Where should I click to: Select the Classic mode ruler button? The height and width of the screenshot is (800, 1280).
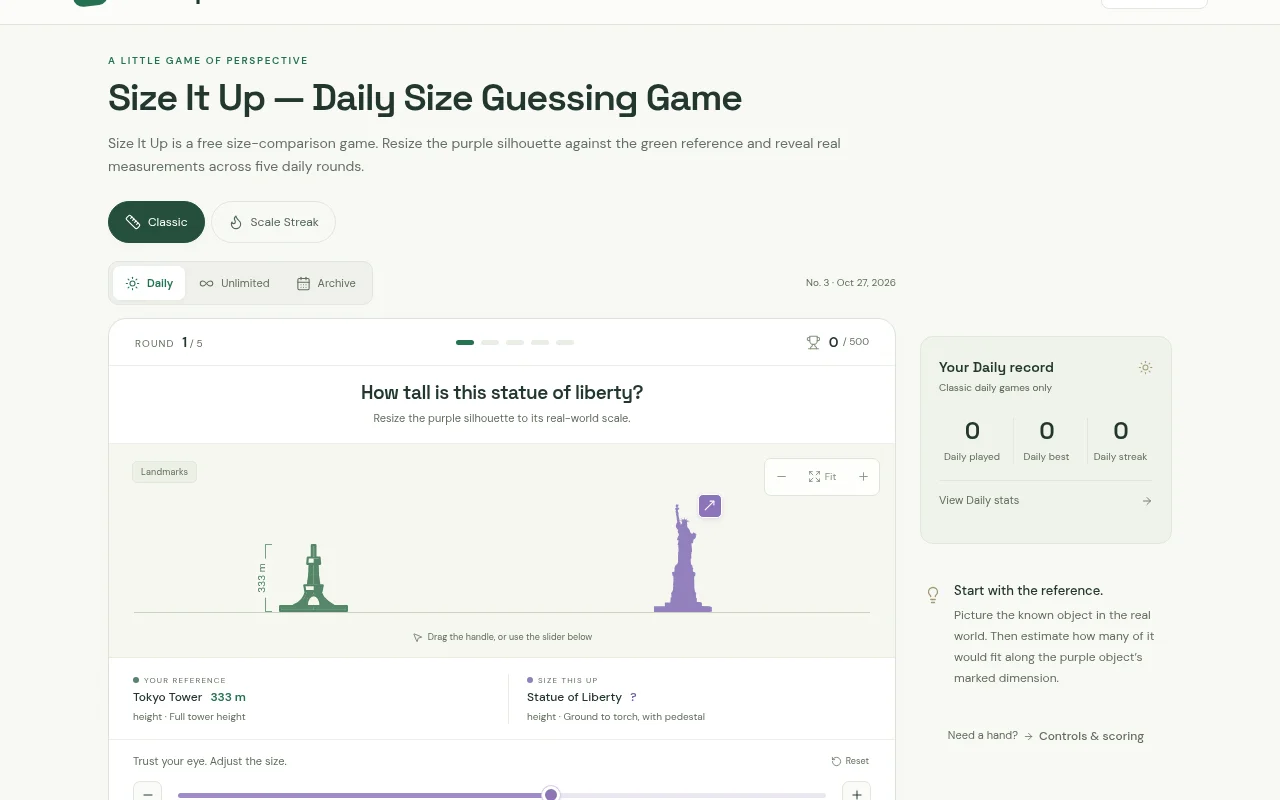click(156, 222)
